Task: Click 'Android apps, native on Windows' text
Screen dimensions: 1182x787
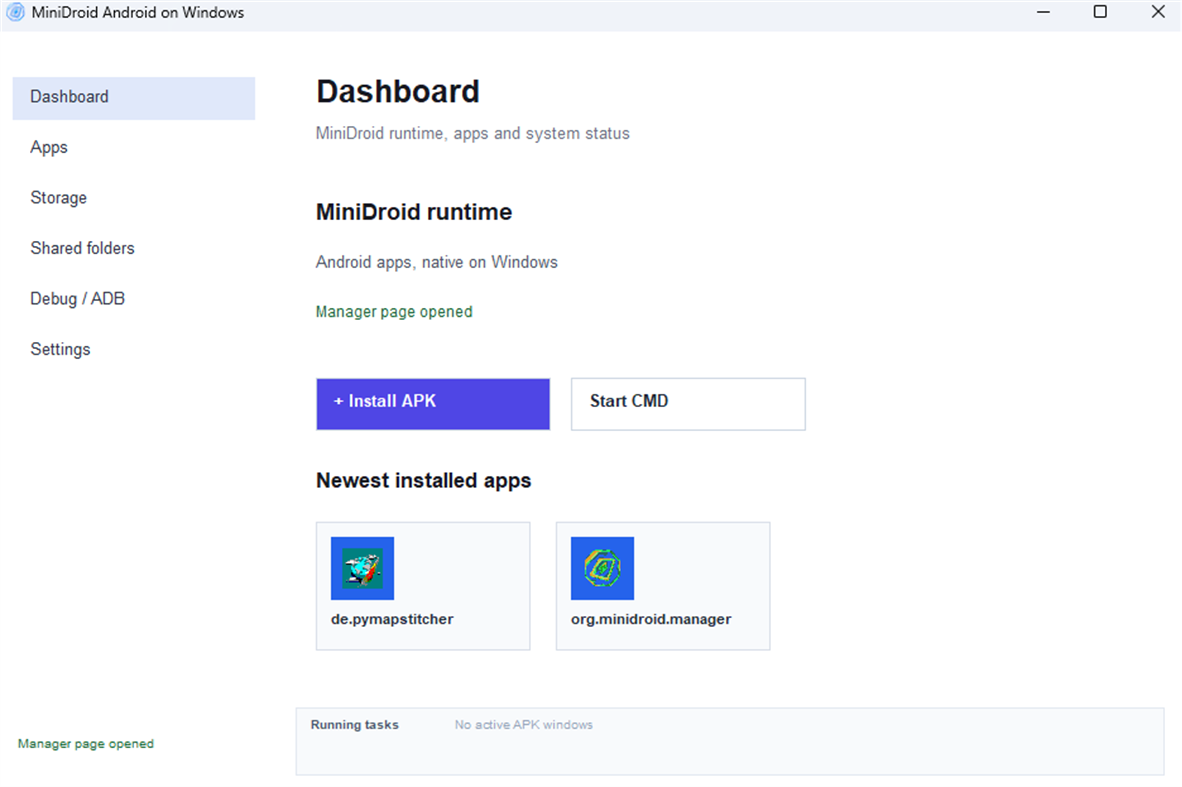Action: pos(436,262)
